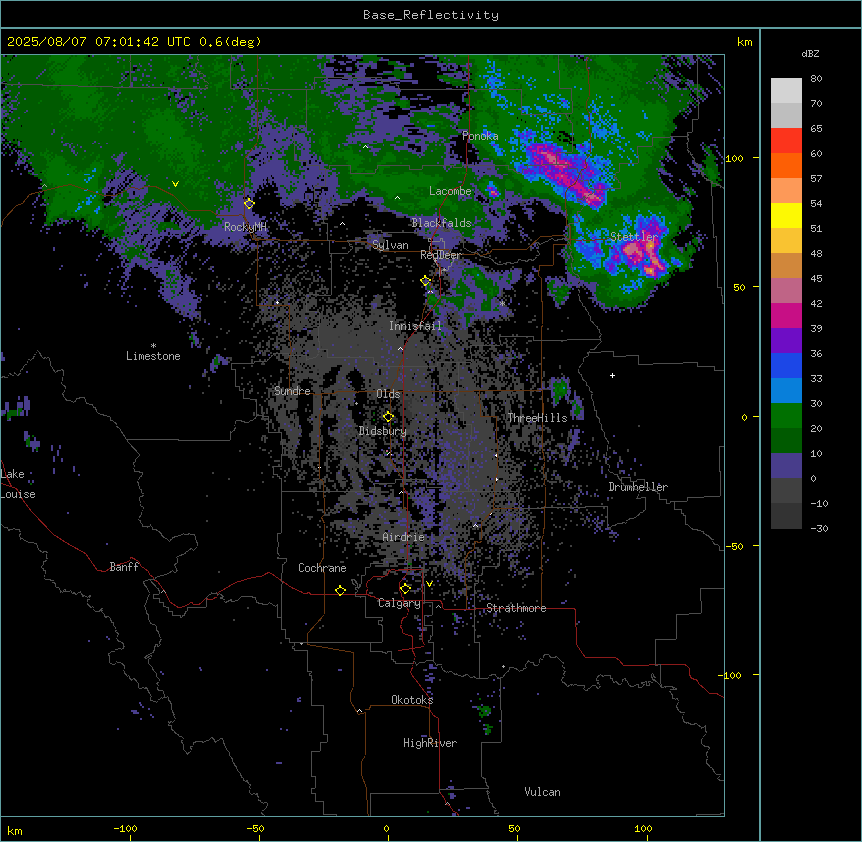862x842 pixels.
Task: Select the magenta 42-39 dBZ legend swatch
Action: coord(786,315)
